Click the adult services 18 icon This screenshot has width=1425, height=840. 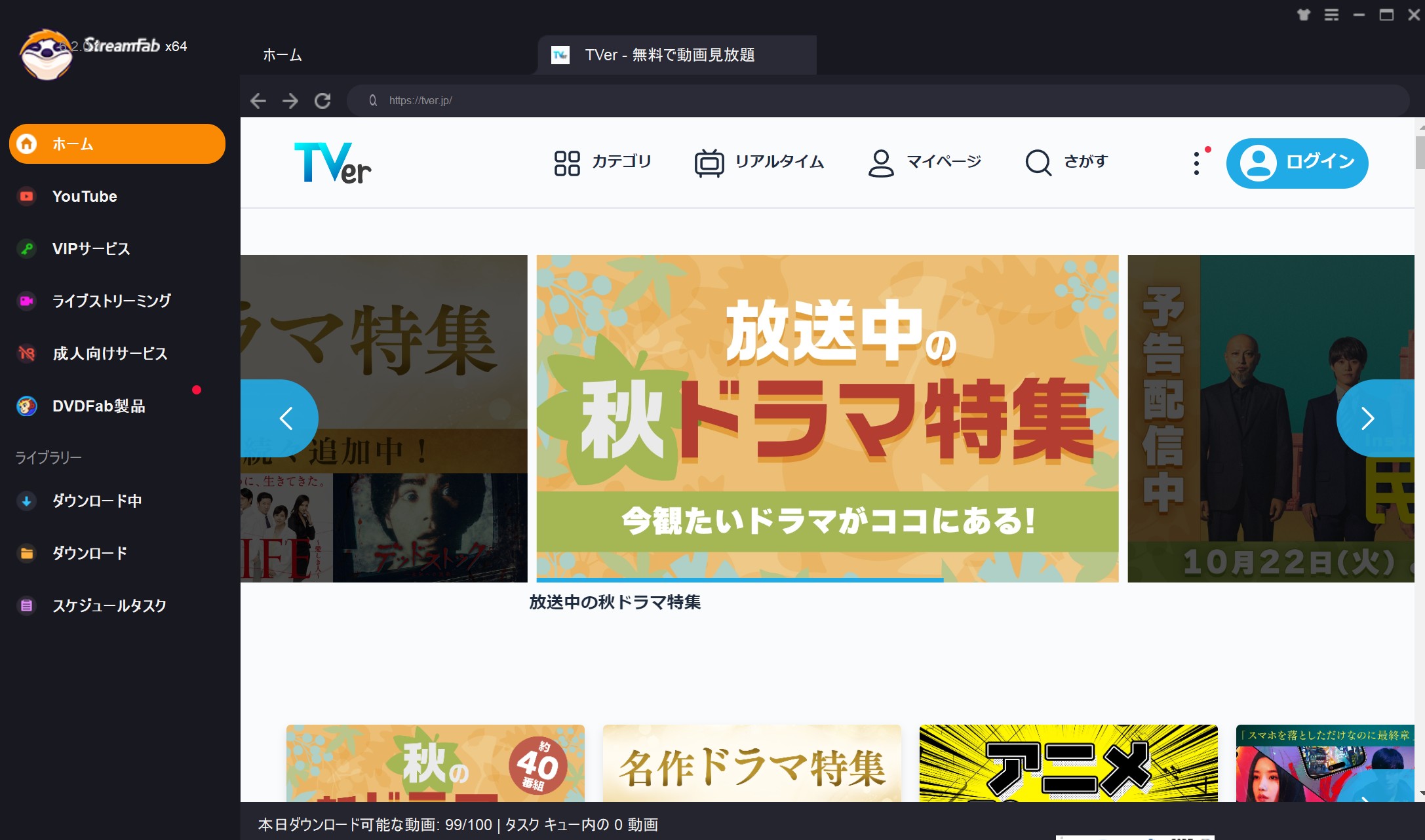tap(26, 353)
